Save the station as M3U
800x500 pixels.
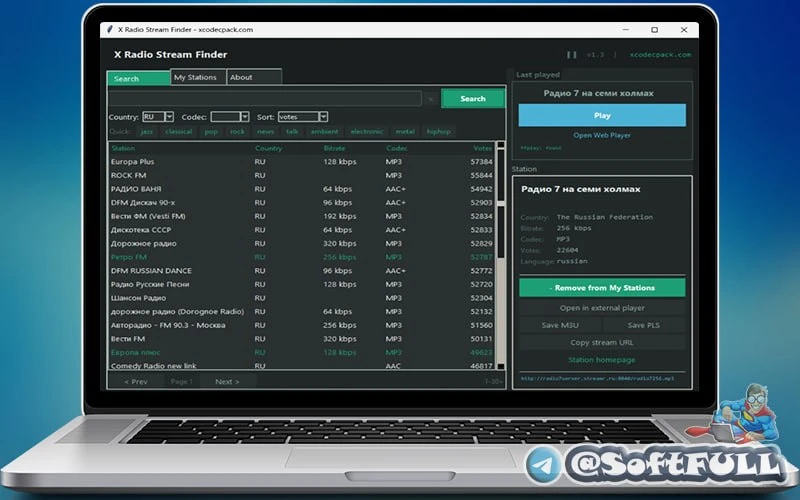click(560, 325)
